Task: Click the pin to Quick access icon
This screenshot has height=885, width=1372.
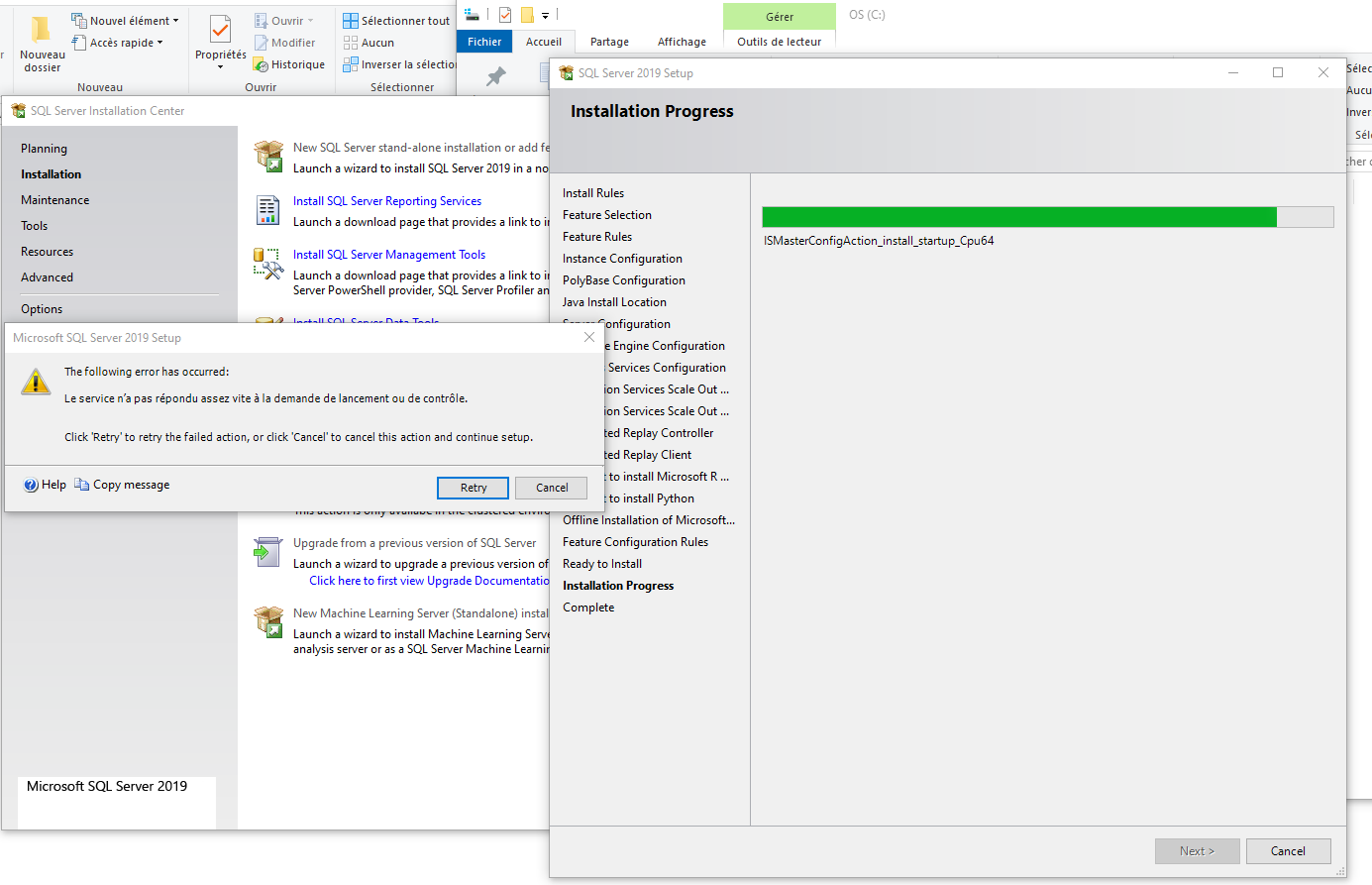Action: [x=496, y=75]
